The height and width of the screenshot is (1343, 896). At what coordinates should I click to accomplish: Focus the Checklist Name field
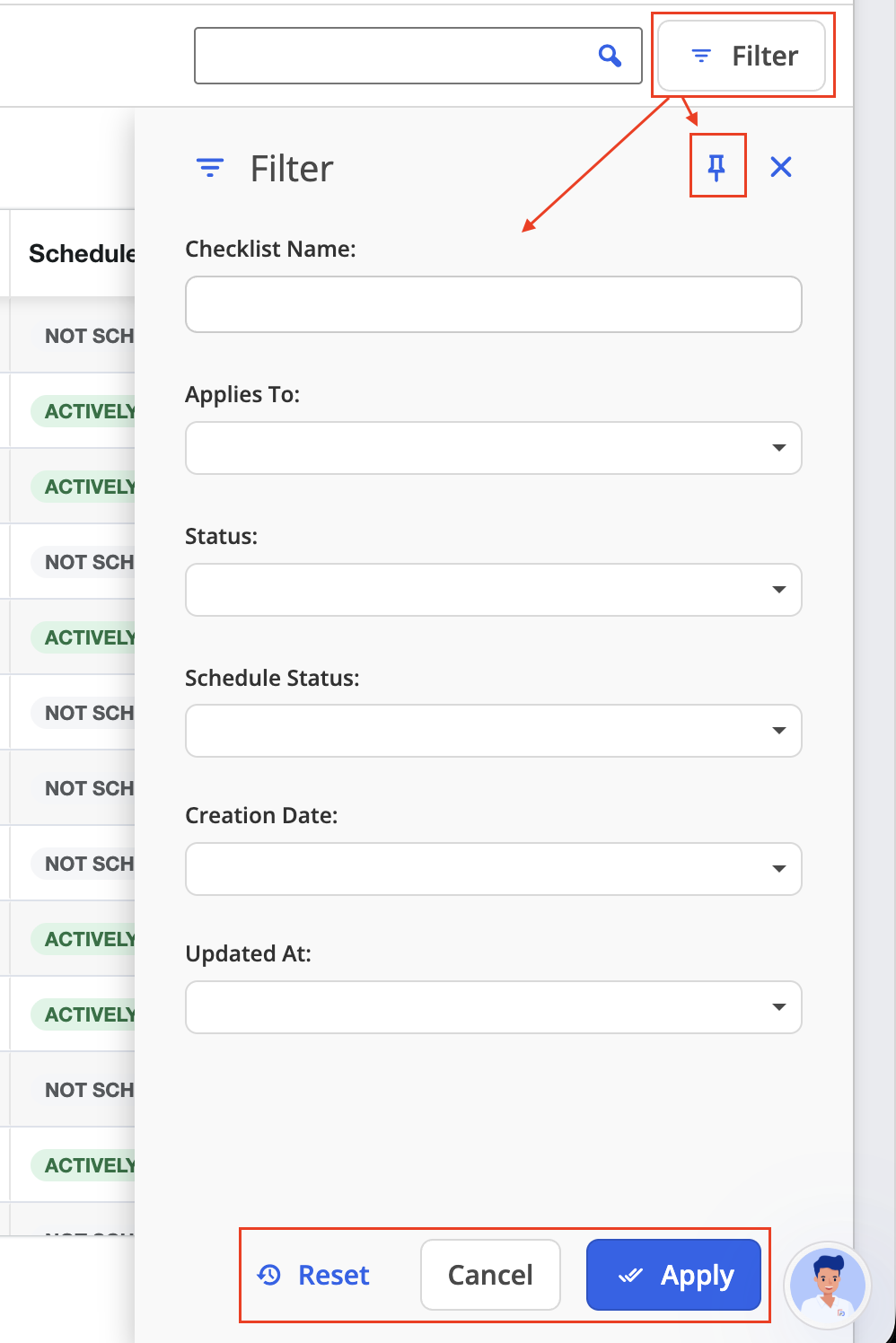pyautogui.click(x=494, y=304)
